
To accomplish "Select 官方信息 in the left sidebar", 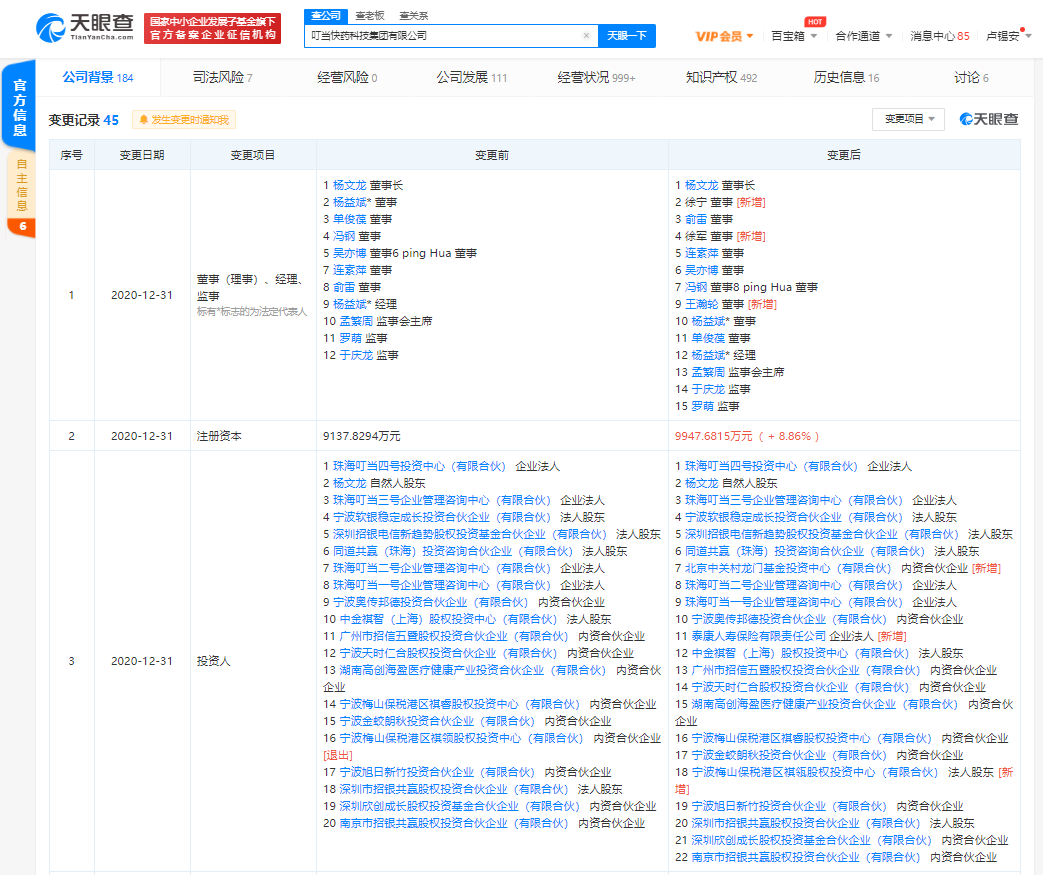I will coord(19,106).
